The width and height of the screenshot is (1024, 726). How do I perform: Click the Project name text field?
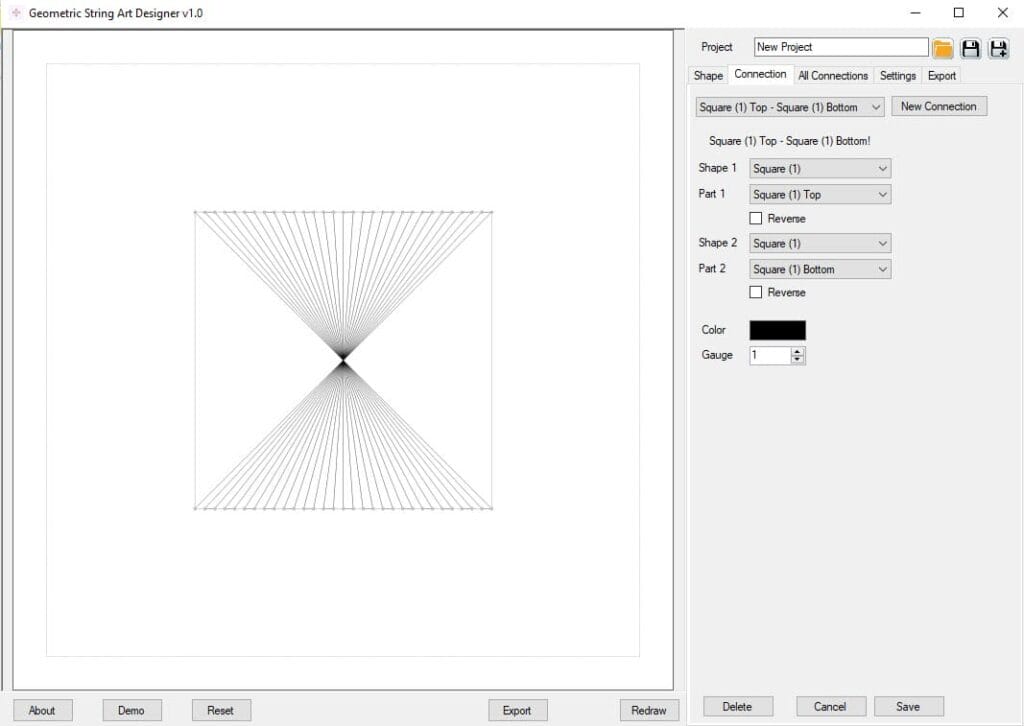pyautogui.click(x=840, y=47)
